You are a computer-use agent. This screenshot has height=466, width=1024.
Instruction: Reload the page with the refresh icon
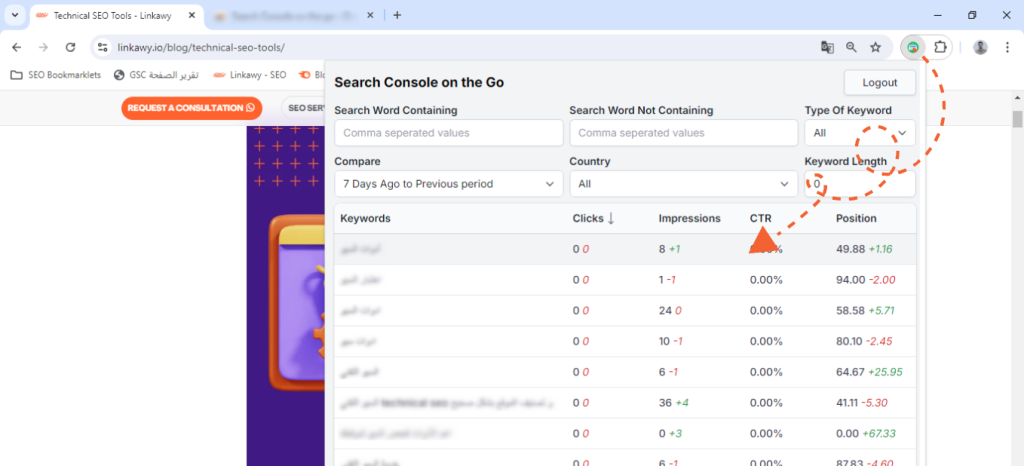pos(70,47)
